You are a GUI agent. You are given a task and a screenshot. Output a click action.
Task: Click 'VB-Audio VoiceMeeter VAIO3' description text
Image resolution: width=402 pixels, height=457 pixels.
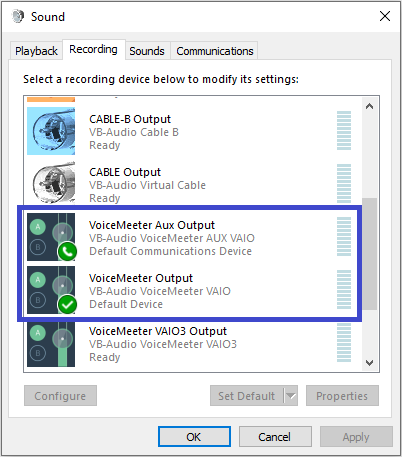(x=163, y=344)
